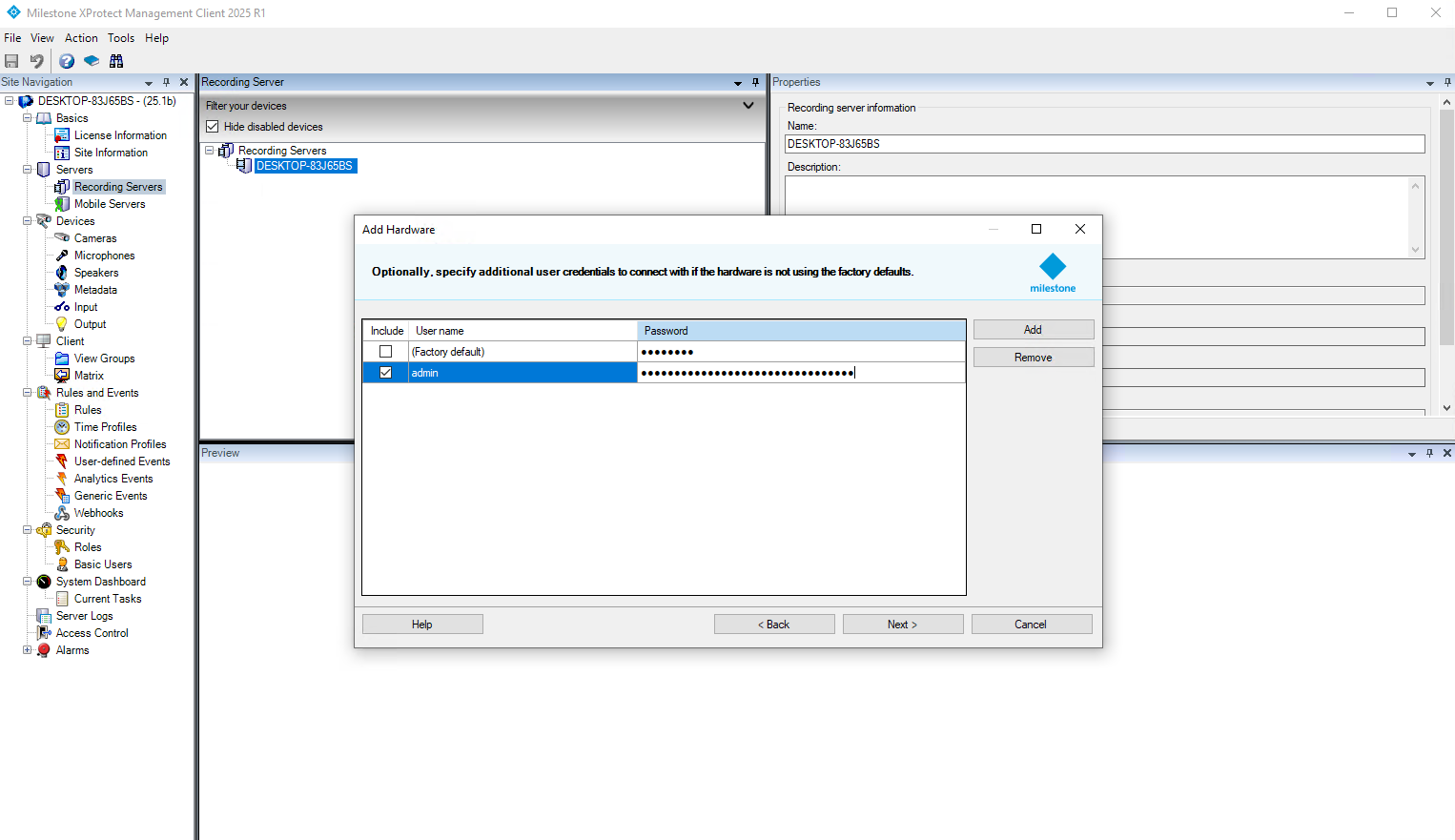The width and height of the screenshot is (1455, 840).
Task: Open the Action menu
Action: point(81,38)
